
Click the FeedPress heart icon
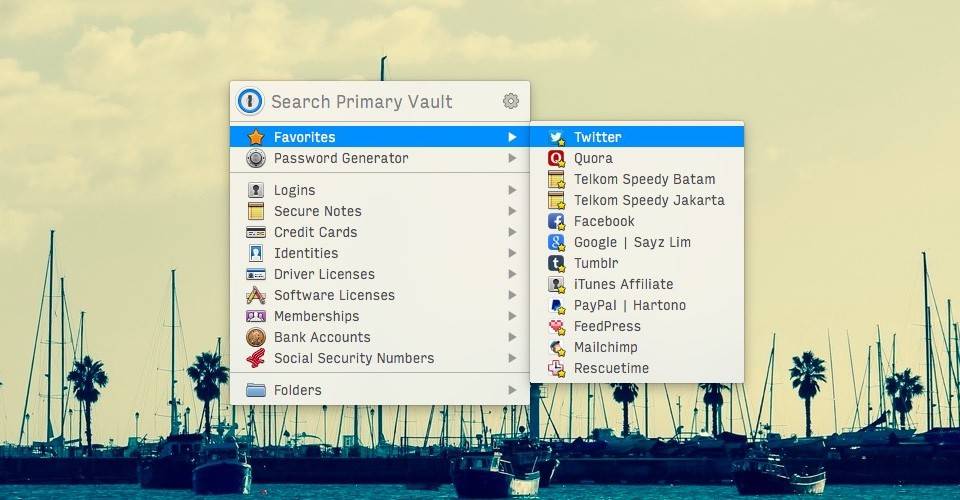pos(556,326)
